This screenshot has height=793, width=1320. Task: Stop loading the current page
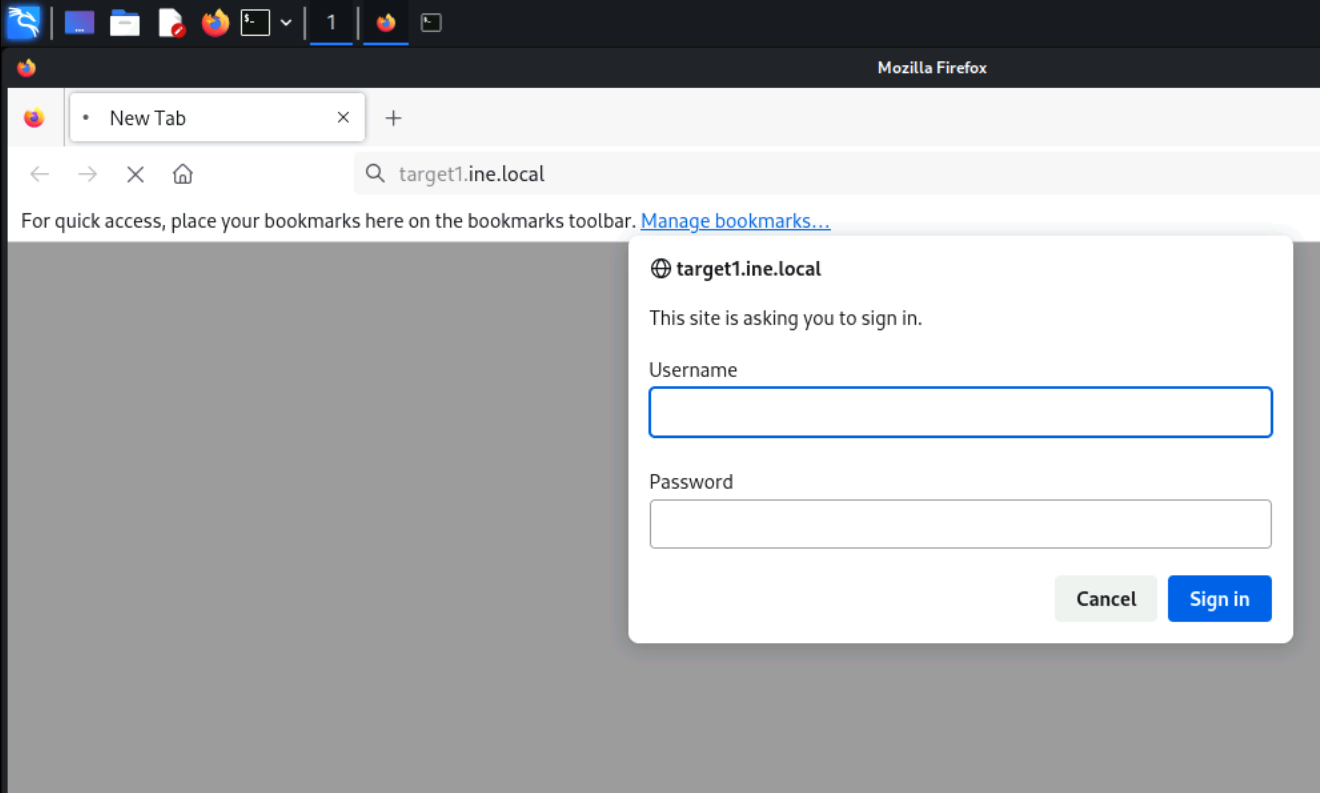point(135,173)
